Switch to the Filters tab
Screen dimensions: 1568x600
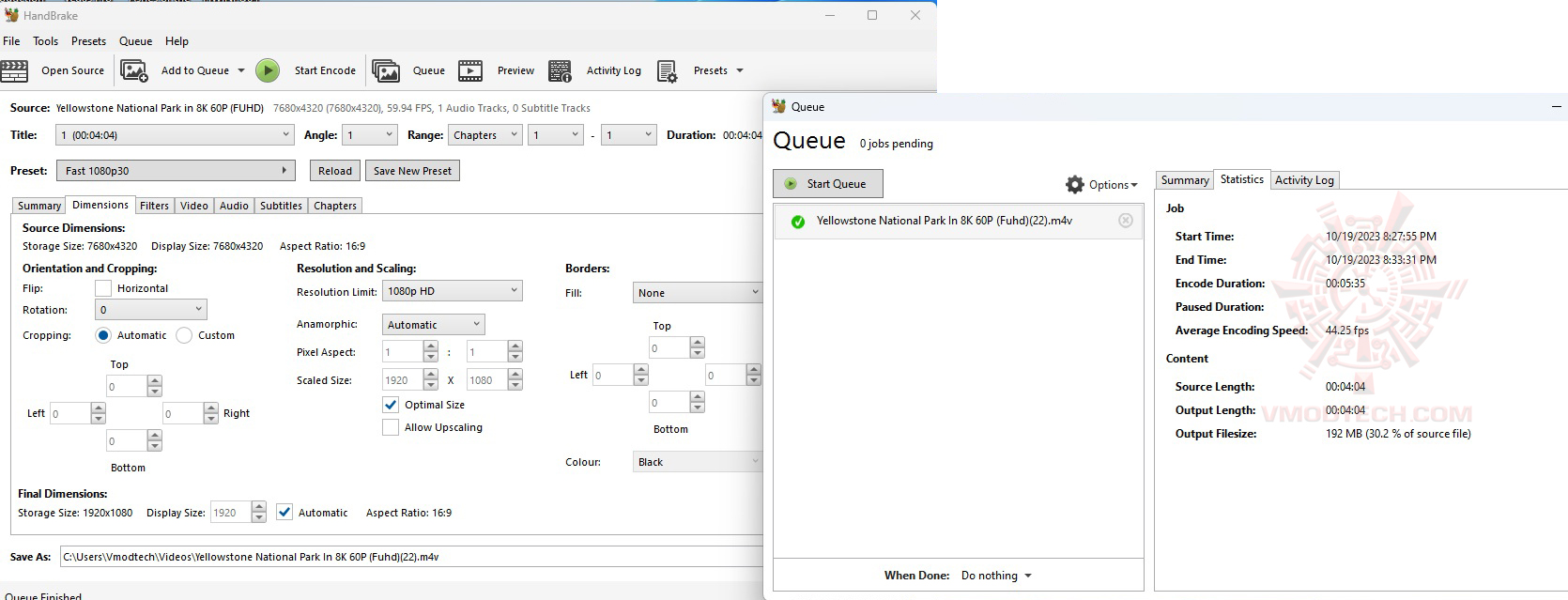(155, 206)
